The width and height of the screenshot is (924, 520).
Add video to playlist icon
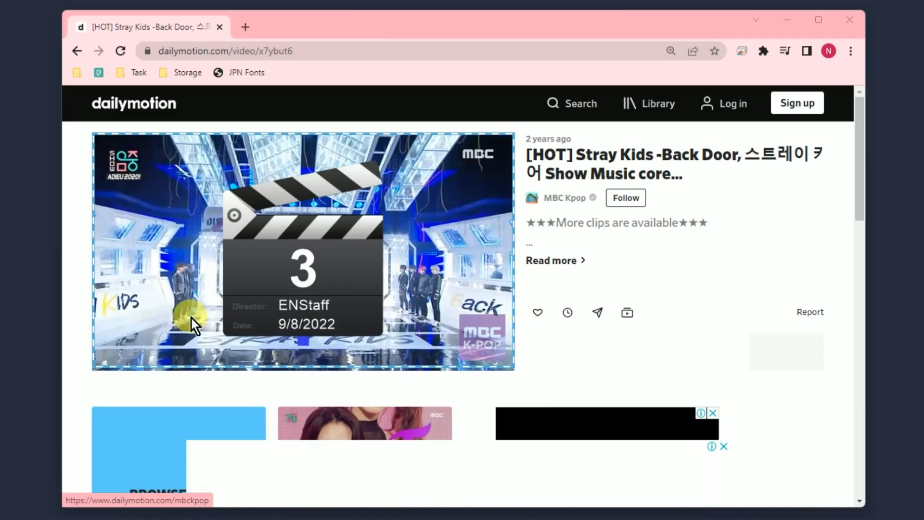pyautogui.click(x=627, y=312)
